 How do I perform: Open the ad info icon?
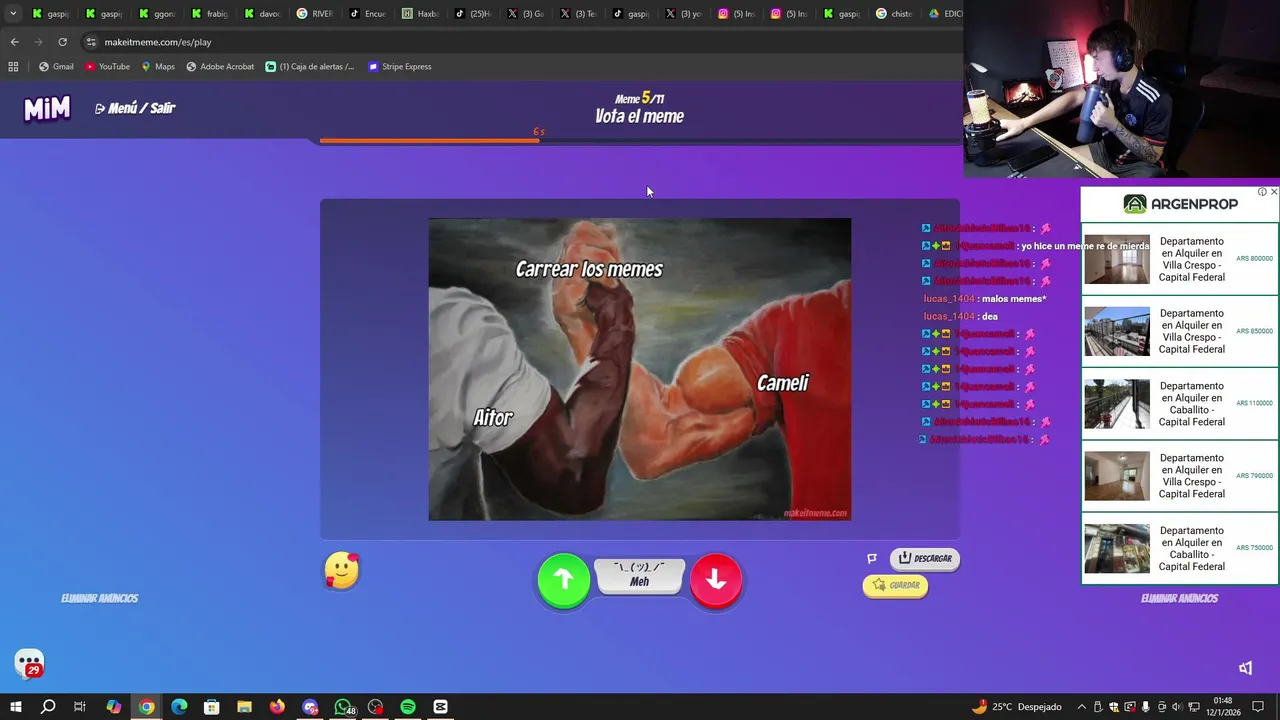[x=1262, y=192]
